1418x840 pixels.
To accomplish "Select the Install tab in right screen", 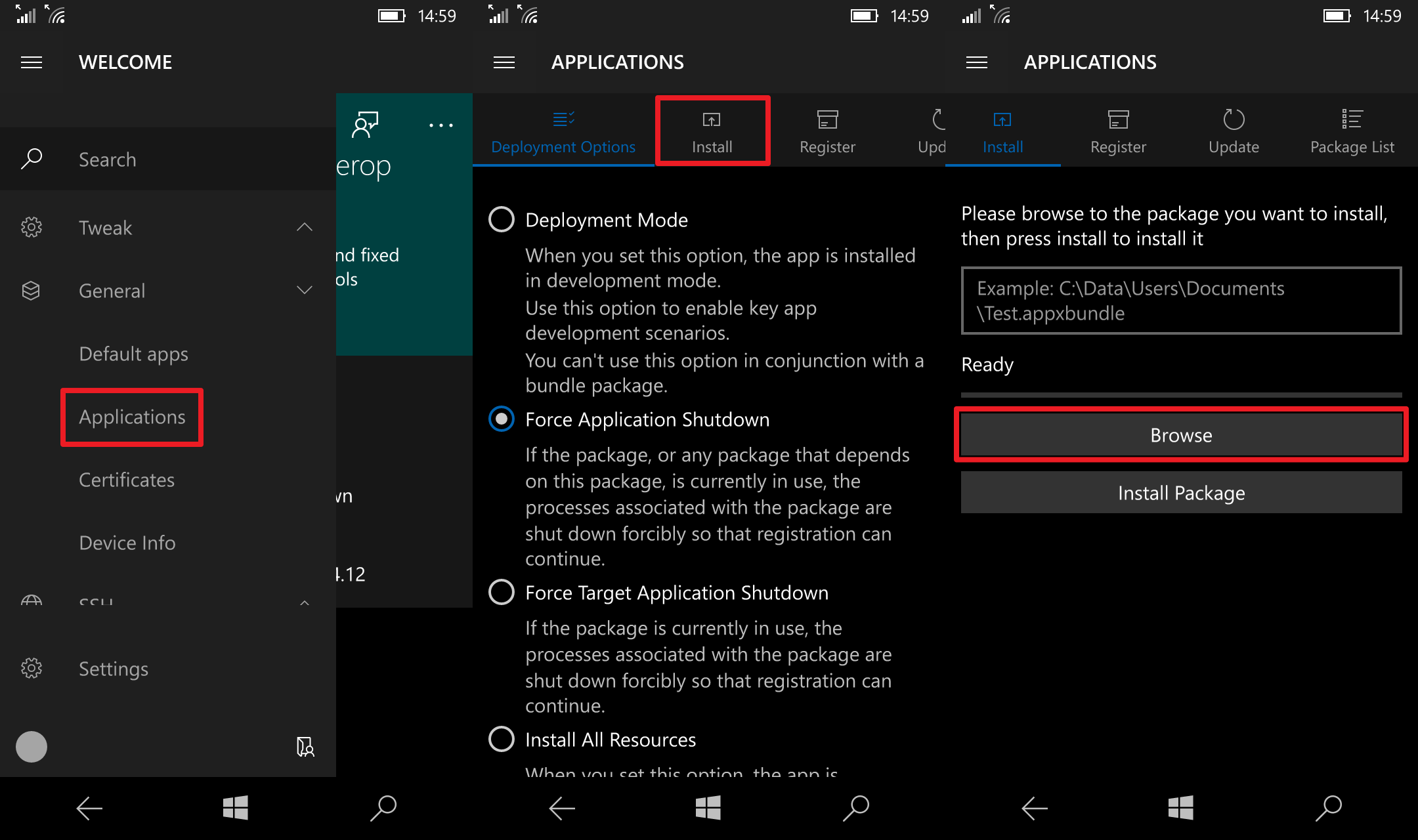I will (1002, 130).
